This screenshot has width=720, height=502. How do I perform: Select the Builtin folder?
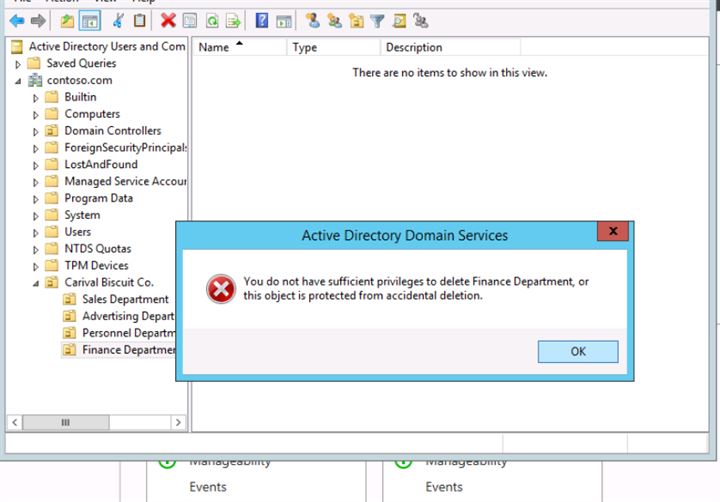[80, 97]
